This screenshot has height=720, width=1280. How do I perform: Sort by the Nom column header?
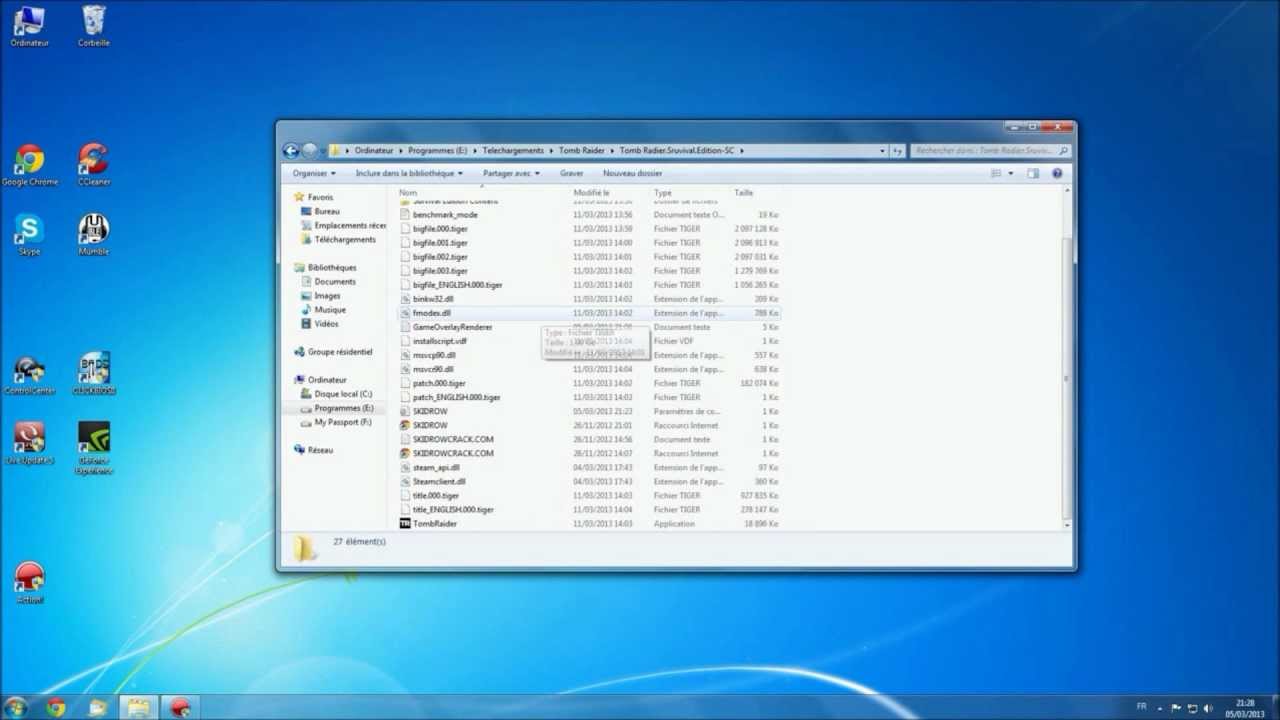tap(408, 193)
